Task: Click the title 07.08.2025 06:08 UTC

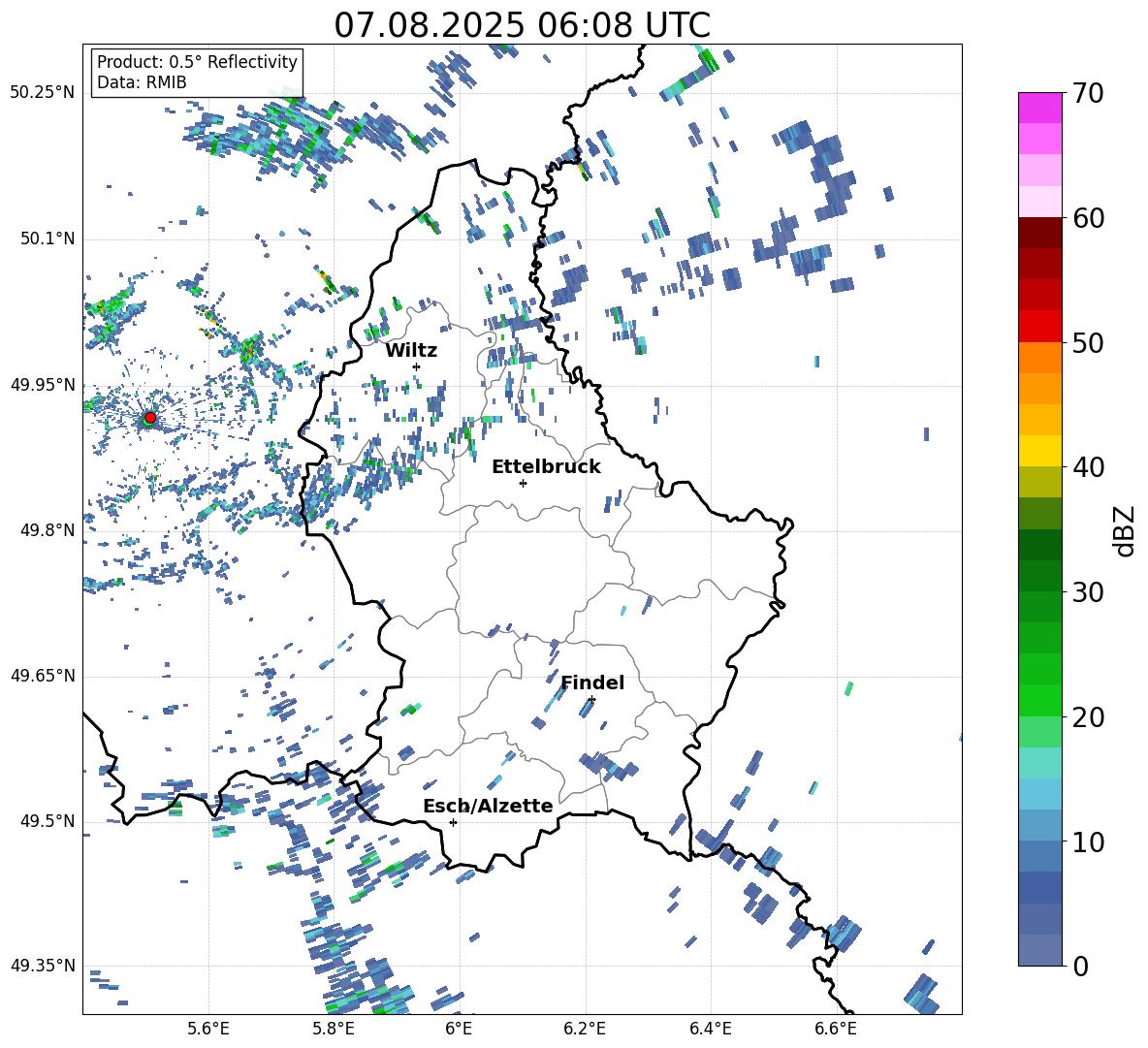Action: (x=522, y=25)
